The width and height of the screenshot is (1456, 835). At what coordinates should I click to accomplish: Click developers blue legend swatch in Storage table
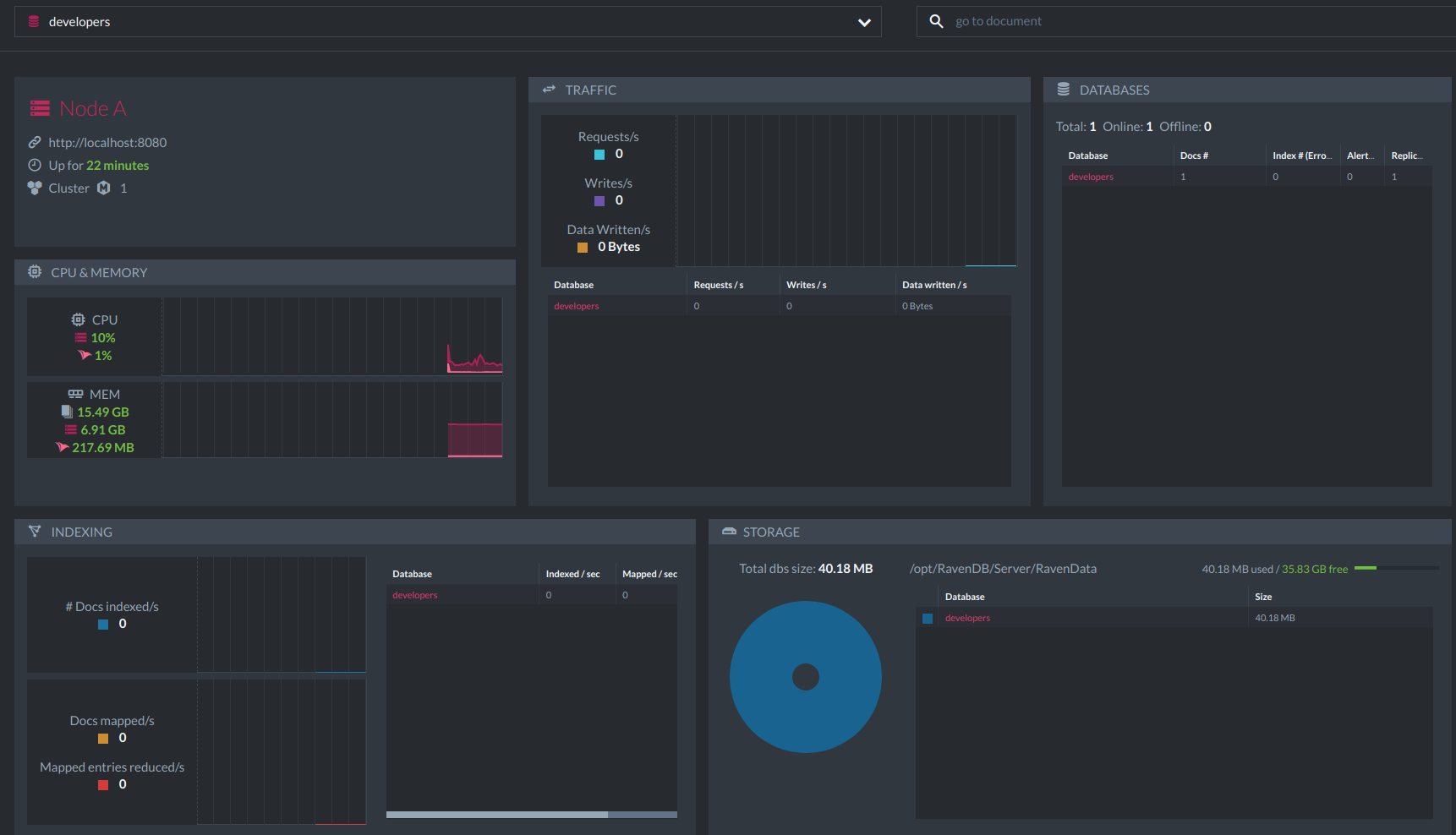pos(928,619)
